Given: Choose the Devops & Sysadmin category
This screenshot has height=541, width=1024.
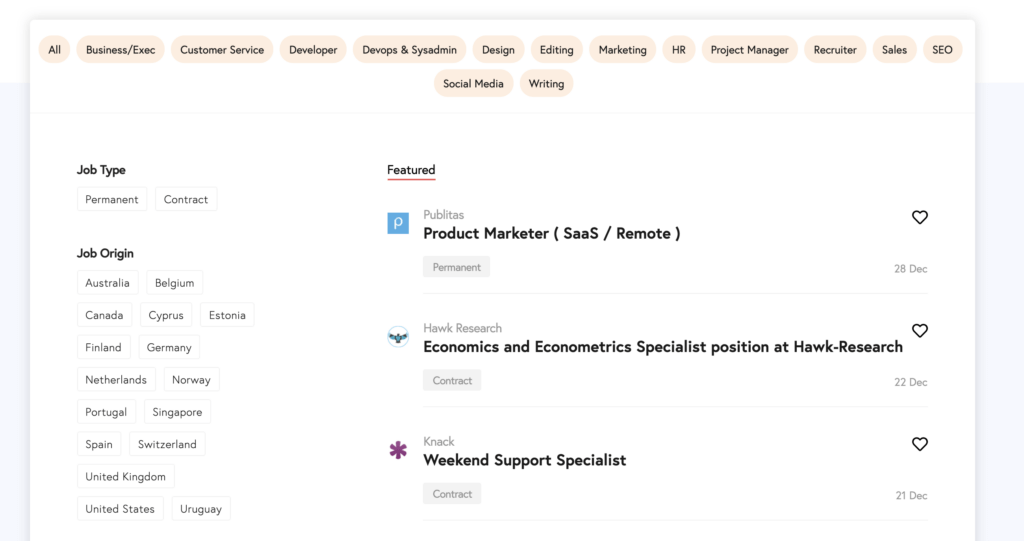Looking at the screenshot, I should coord(409,50).
